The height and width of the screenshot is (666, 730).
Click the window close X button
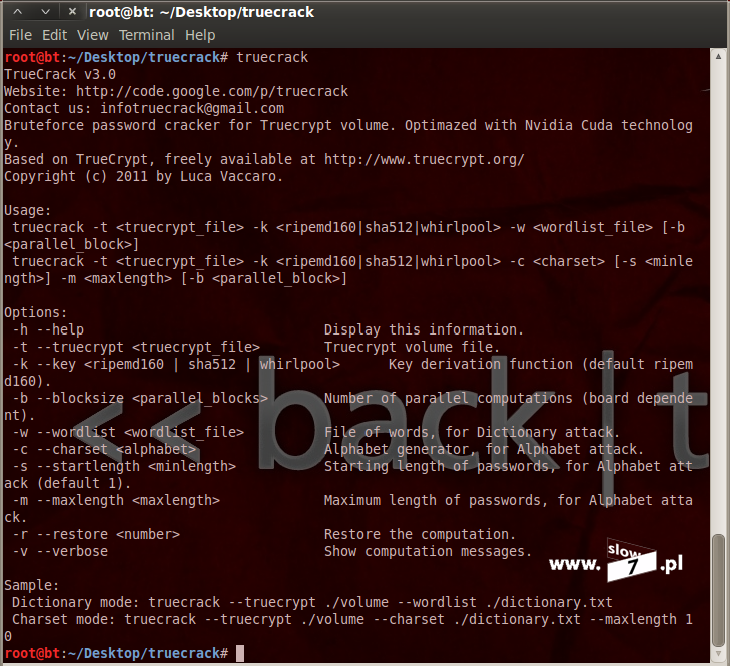pyautogui.click(x=72, y=12)
